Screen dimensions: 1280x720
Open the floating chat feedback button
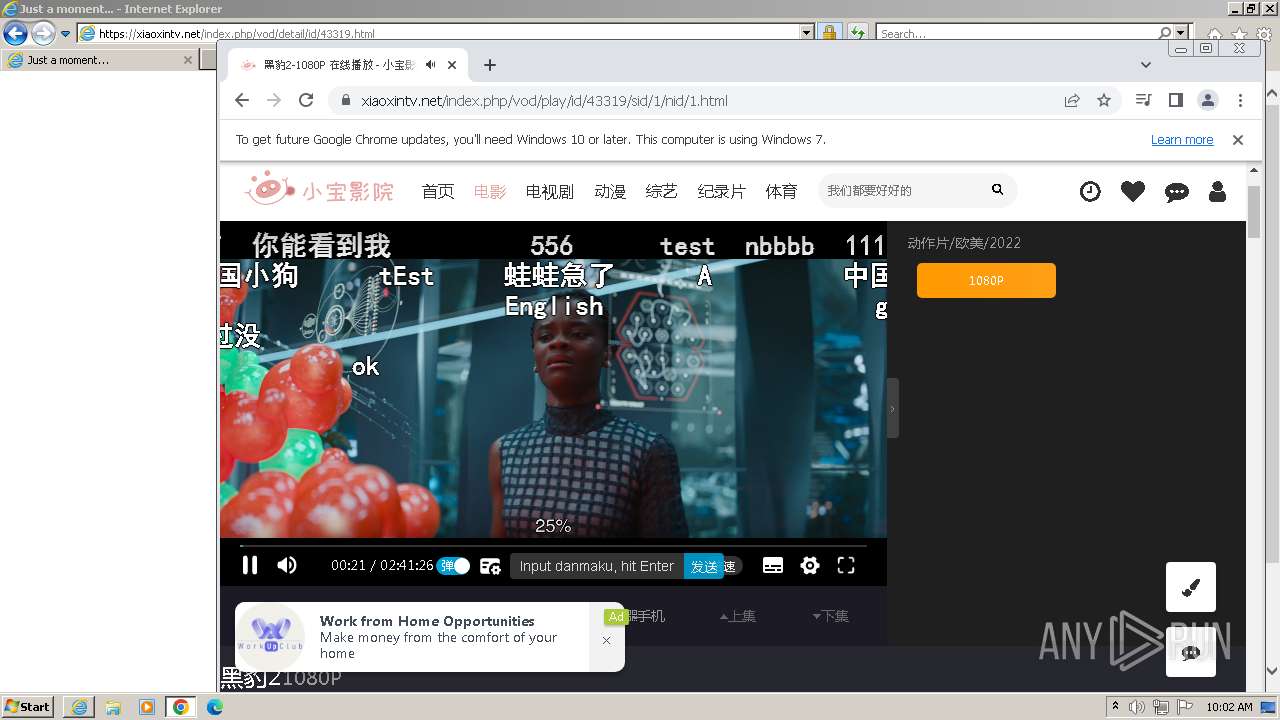point(1191,652)
